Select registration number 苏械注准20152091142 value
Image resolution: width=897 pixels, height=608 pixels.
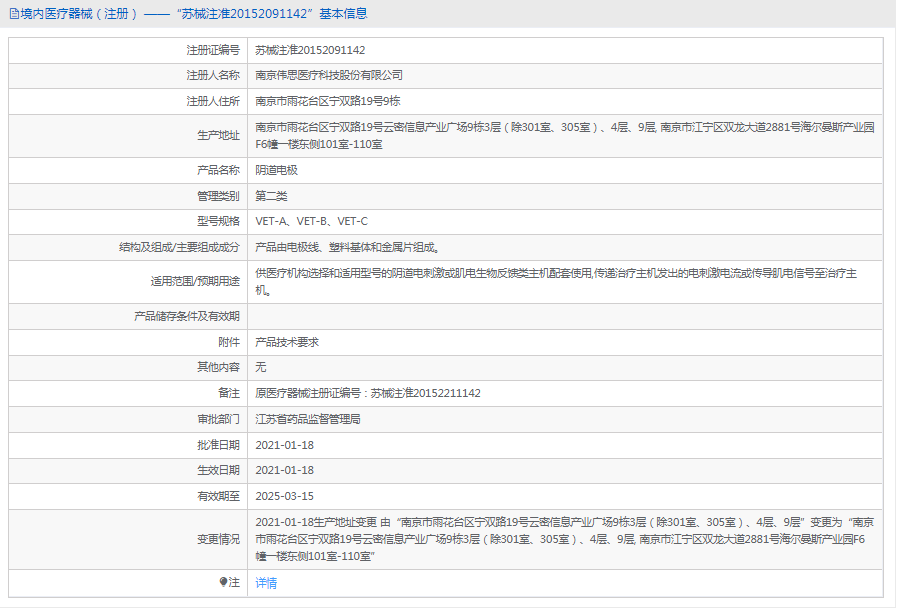(310, 50)
